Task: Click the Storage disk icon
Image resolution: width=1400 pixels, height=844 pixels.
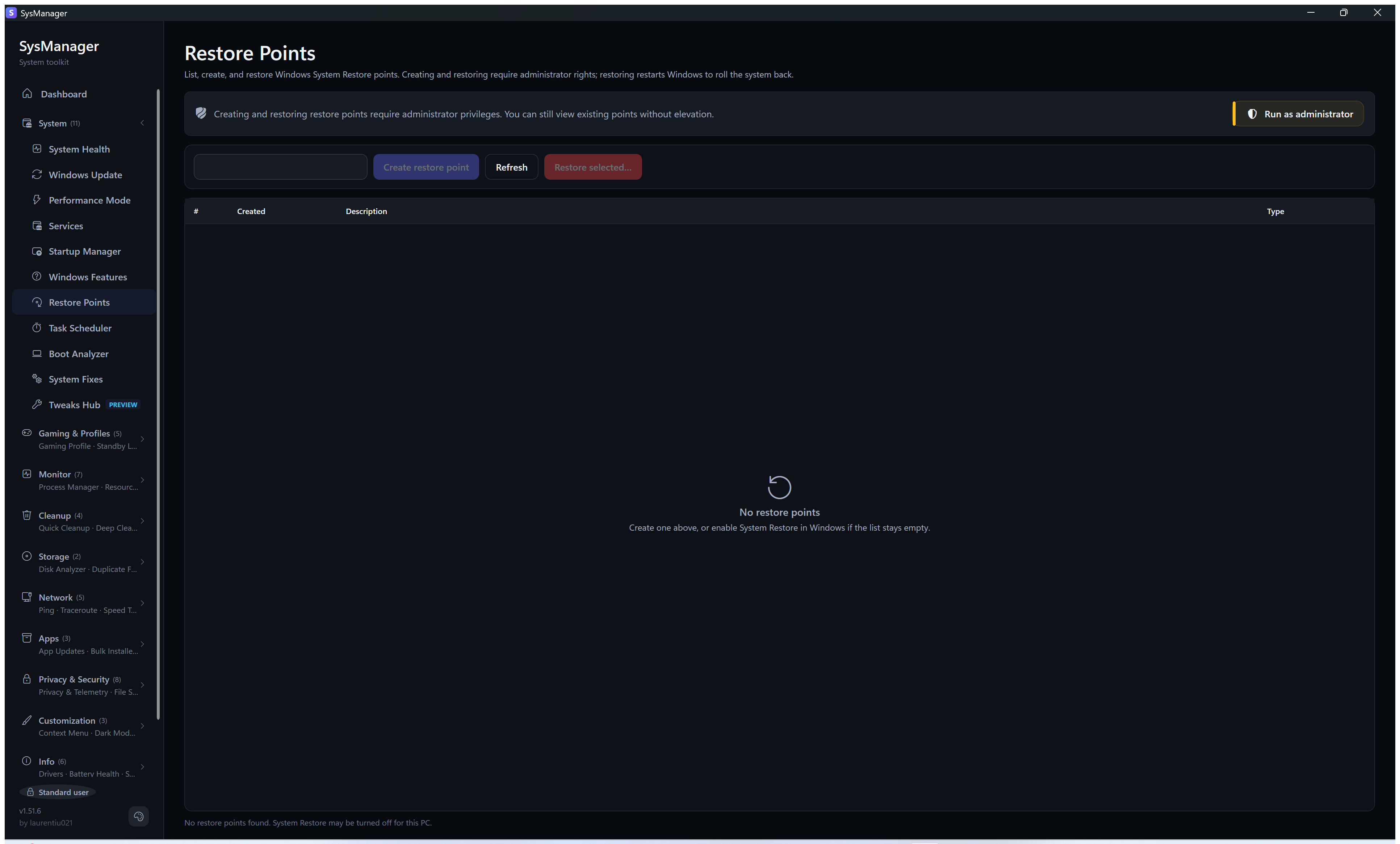Action: tap(27, 556)
